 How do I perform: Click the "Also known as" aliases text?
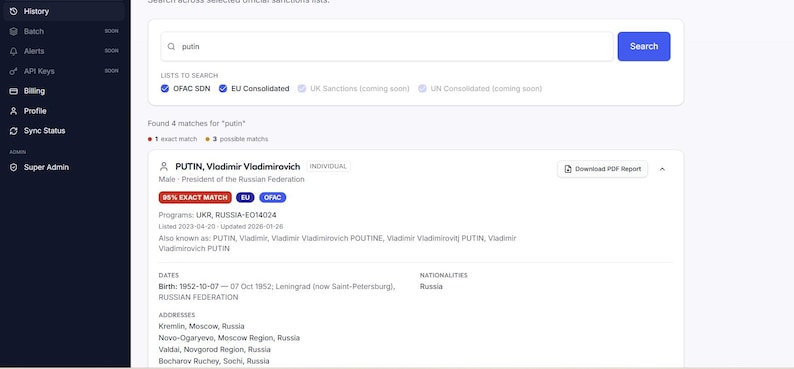coord(337,243)
